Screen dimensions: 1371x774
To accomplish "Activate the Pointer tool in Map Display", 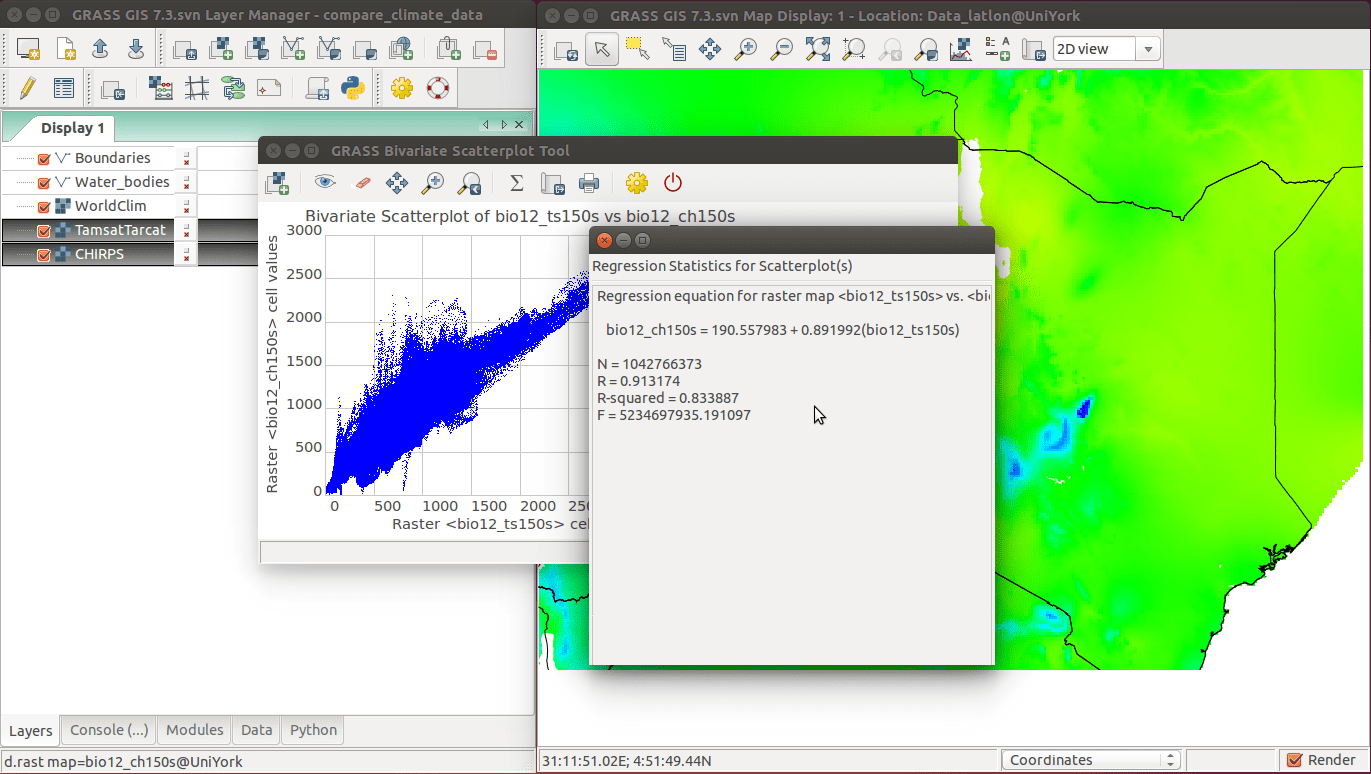I will [602, 48].
